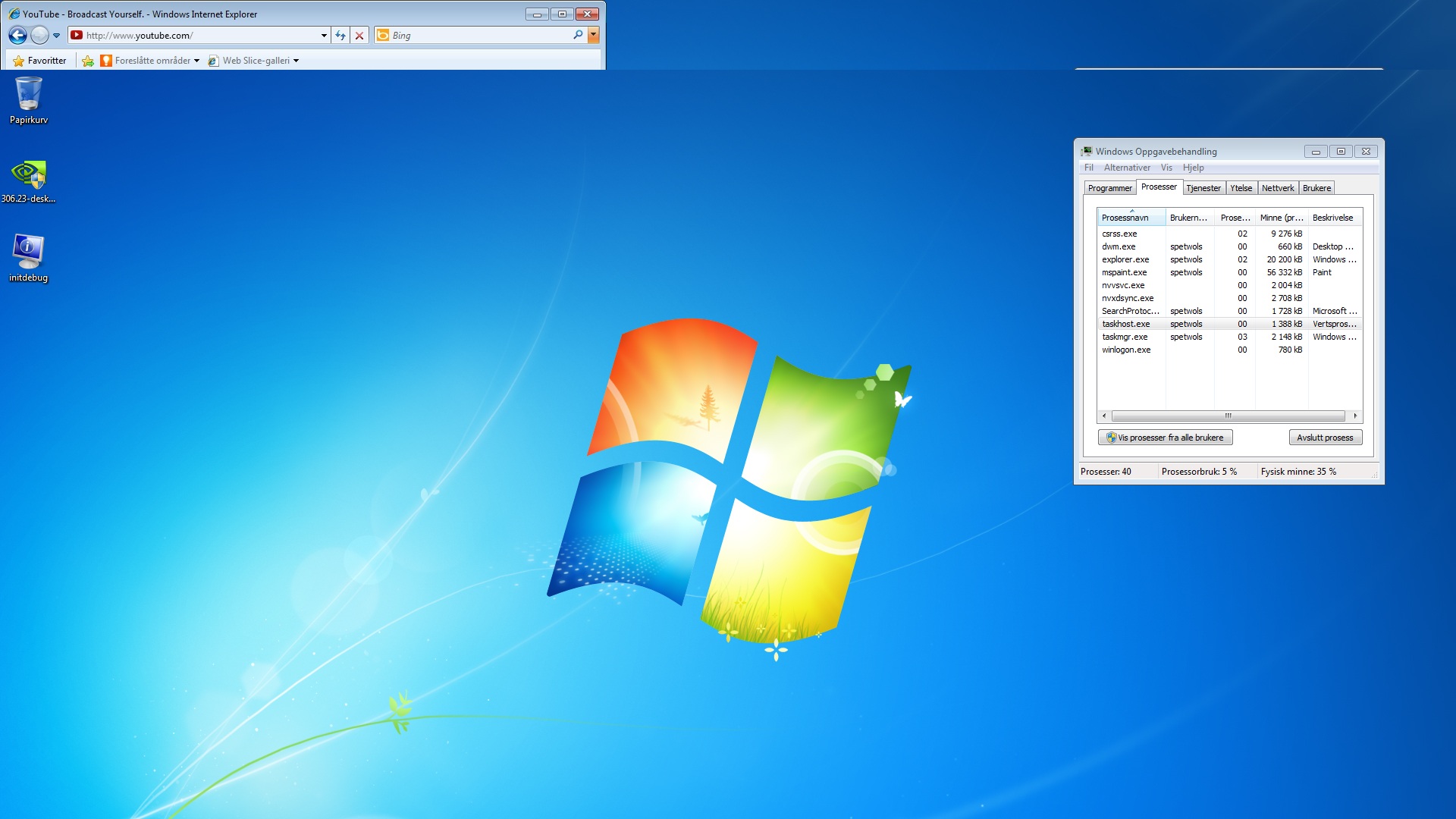Open the Papirkurv recycle bin icon
The width and height of the screenshot is (1456, 819).
[29, 100]
